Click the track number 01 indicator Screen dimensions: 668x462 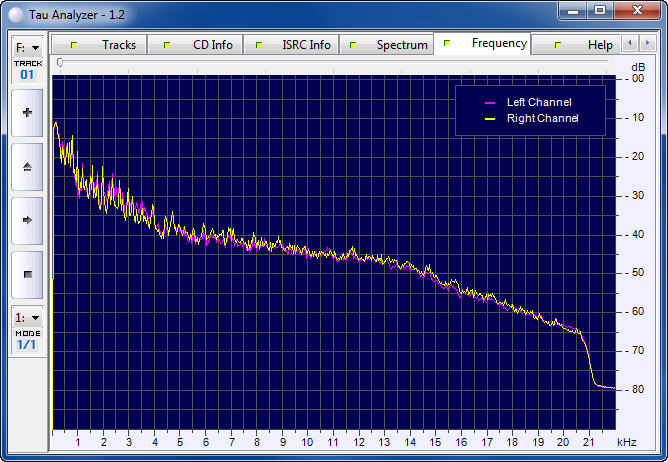coord(27,75)
